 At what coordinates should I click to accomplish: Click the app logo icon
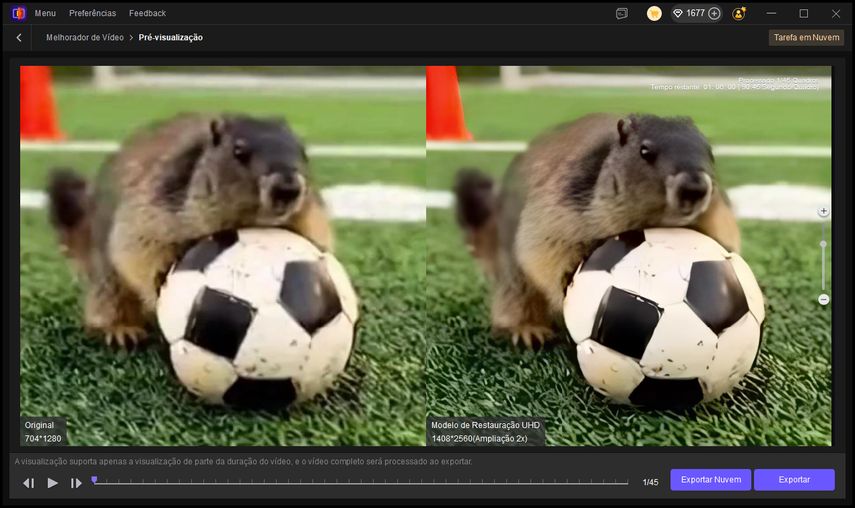(19, 13)
